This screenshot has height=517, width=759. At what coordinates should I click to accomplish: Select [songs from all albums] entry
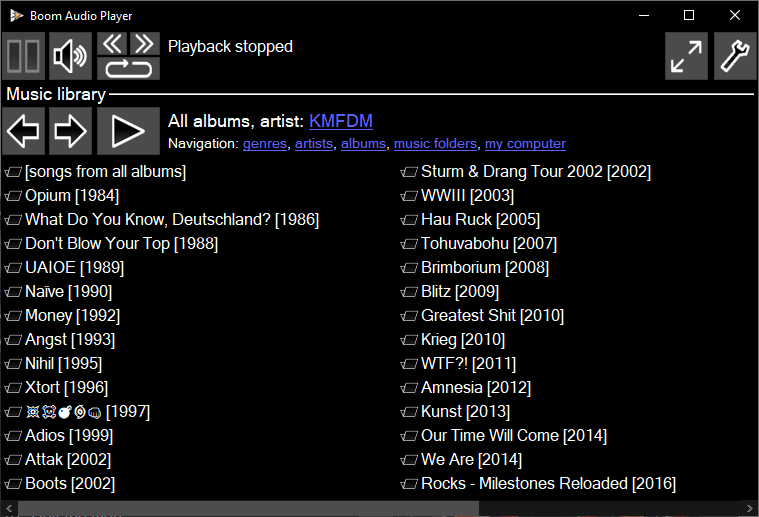point(105,171)
